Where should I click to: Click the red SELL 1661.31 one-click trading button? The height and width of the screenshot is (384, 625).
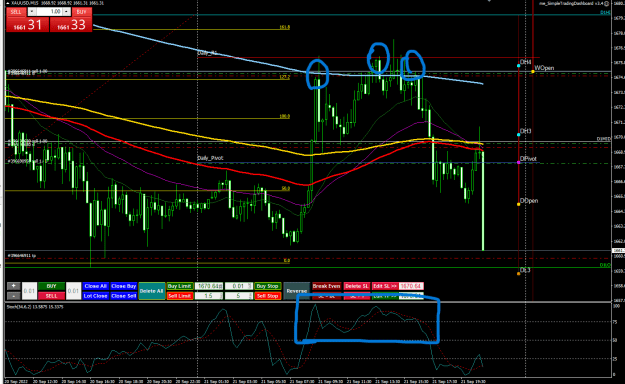click(28, 24)
